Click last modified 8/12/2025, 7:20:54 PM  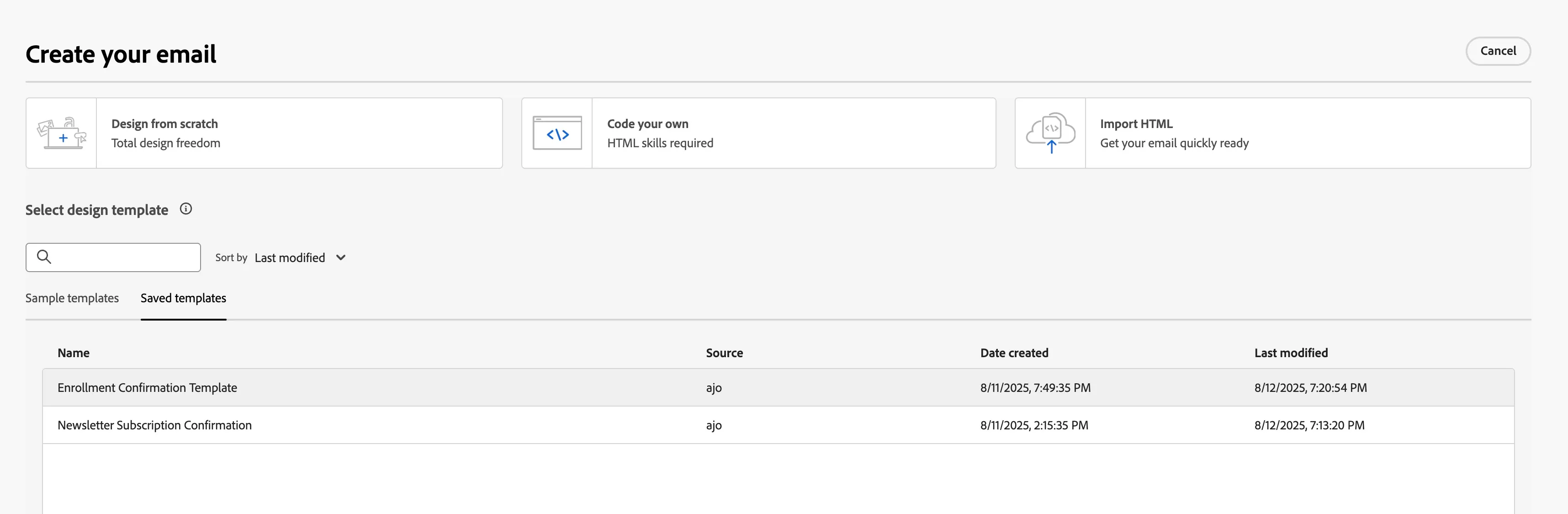click(x=1310, y=388)
